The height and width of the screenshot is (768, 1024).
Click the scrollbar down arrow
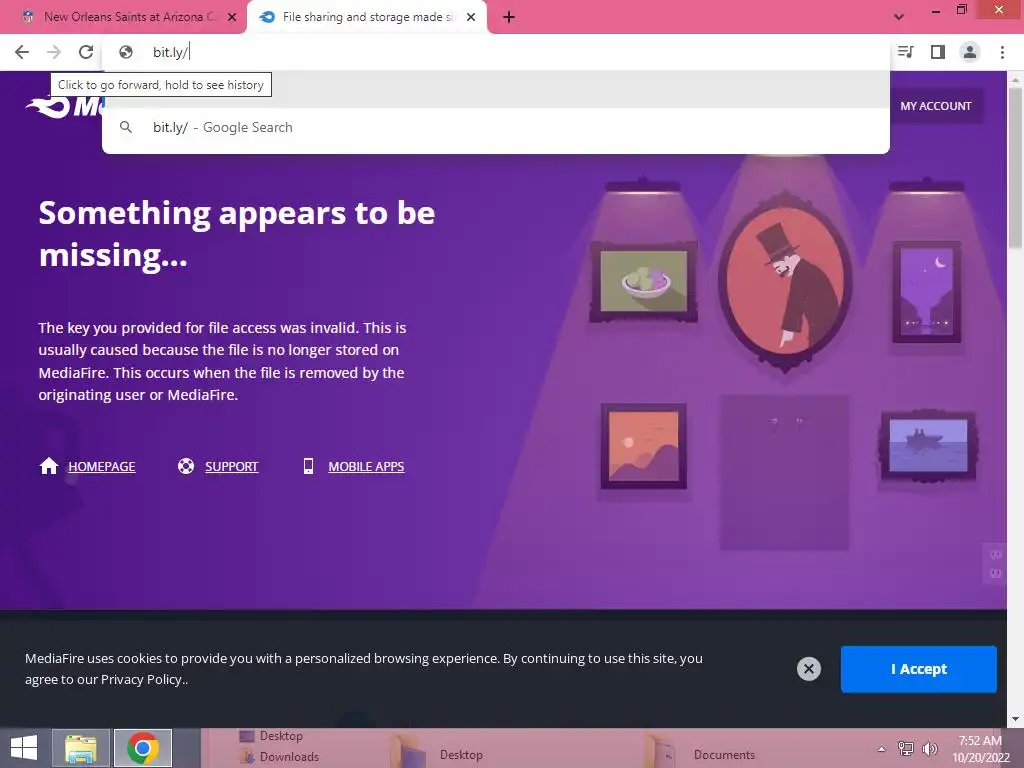coord(1015,719)
